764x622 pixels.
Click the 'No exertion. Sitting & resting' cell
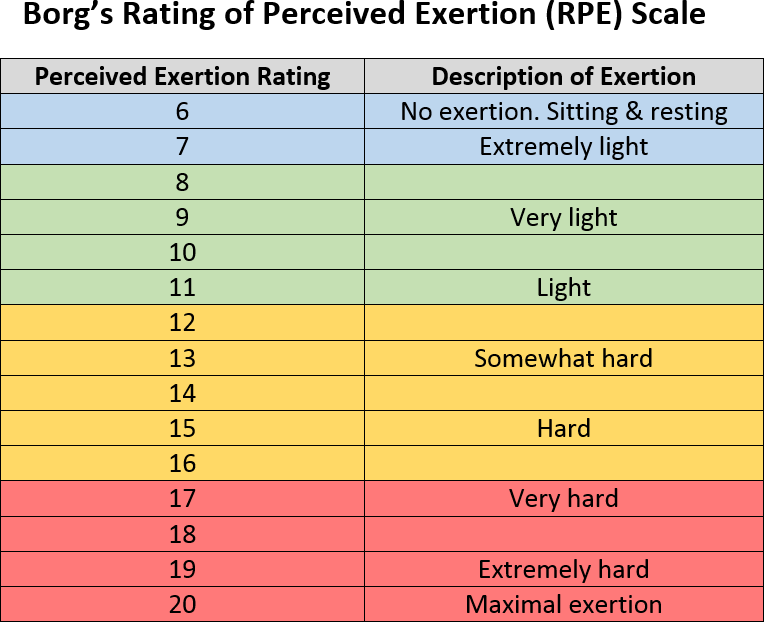point(563,111)
